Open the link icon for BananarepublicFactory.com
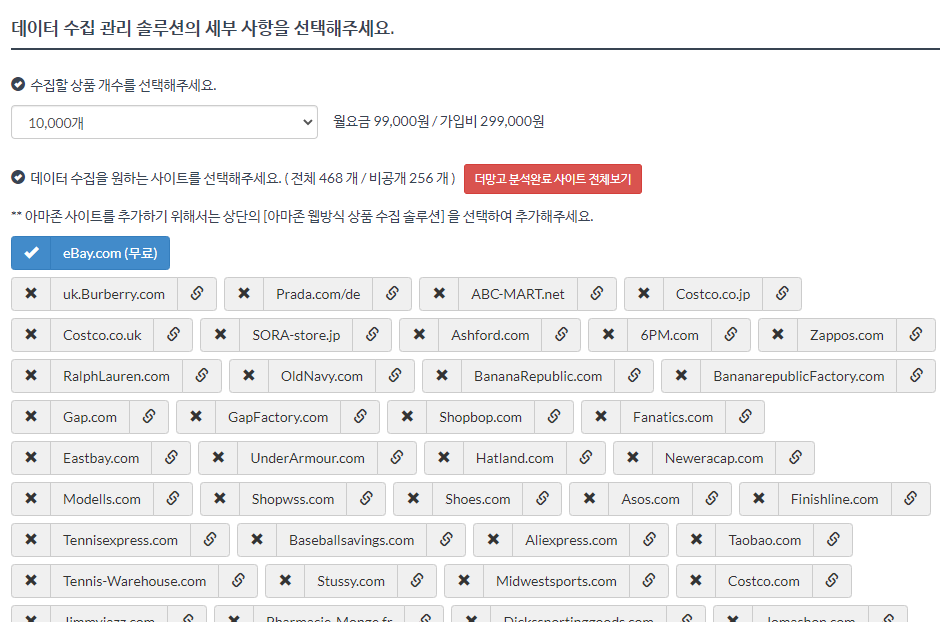Screen dimensions: 940x622 tap(917, 376)
